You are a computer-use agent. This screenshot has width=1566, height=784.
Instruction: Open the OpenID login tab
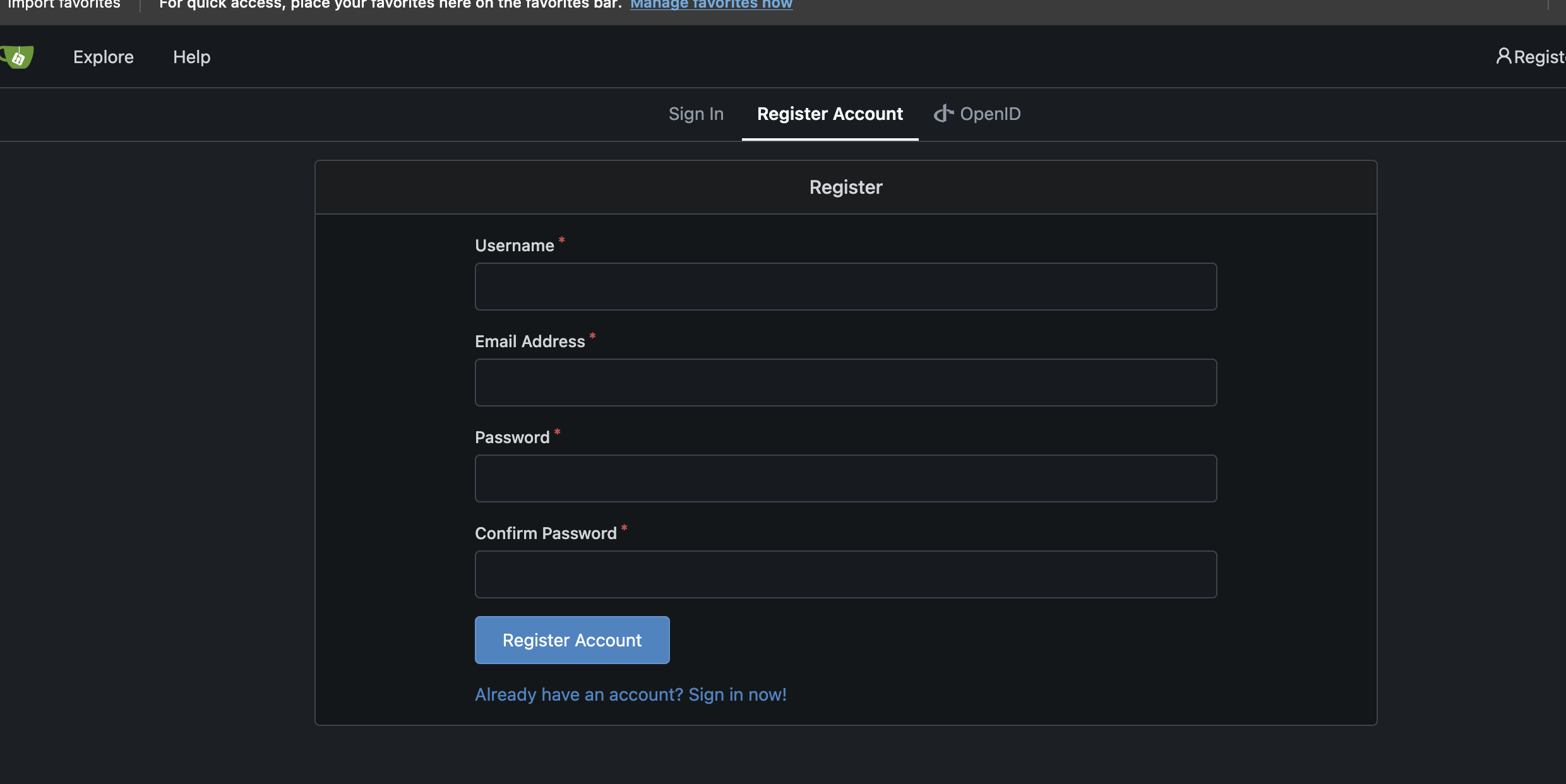click(x=977, y=114)
